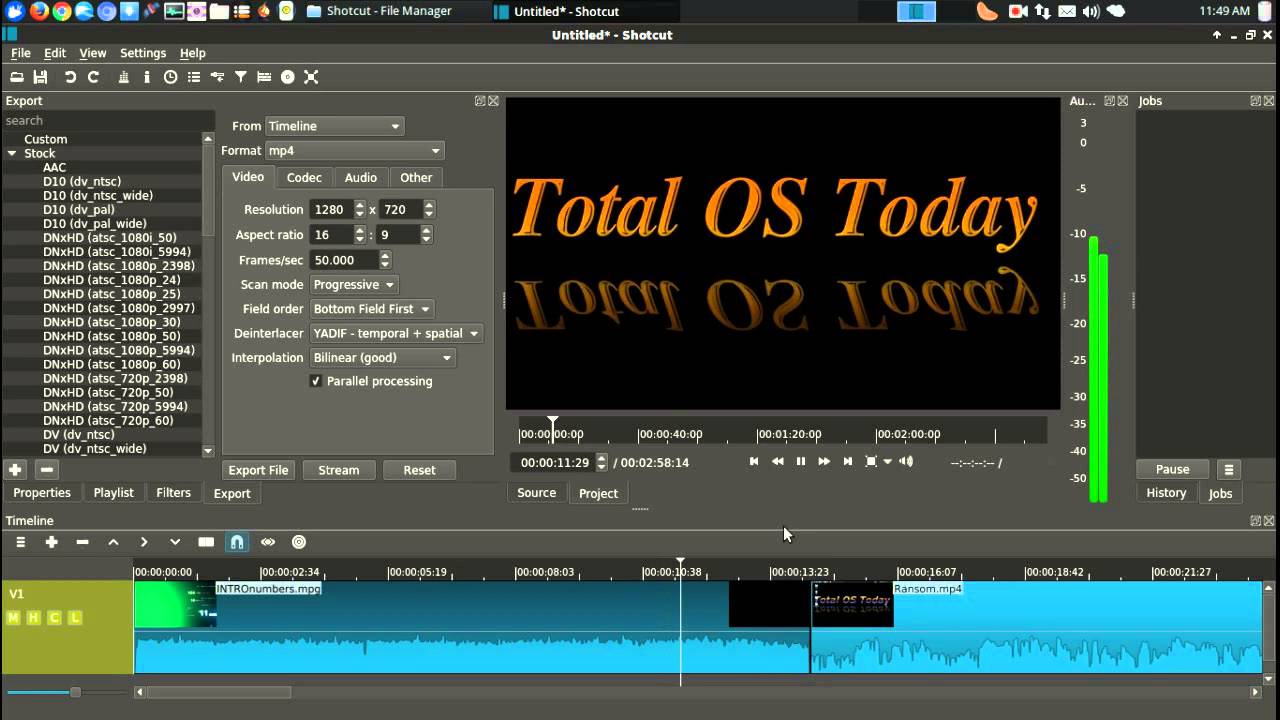Image resolution: width=1280 pixels, height=720 pixels.
Task: Switch to the Codec tab
Action: [x=304, y=178]
